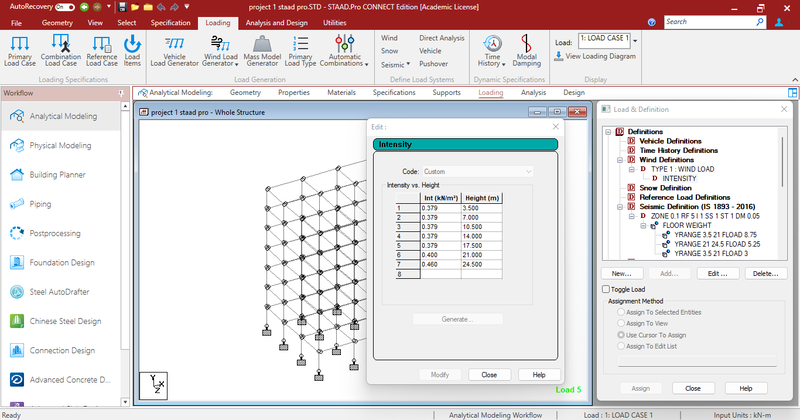Switch to the Geometry ribbon tab
This screenshot has width=800, height=420.
tap(57, 23)
